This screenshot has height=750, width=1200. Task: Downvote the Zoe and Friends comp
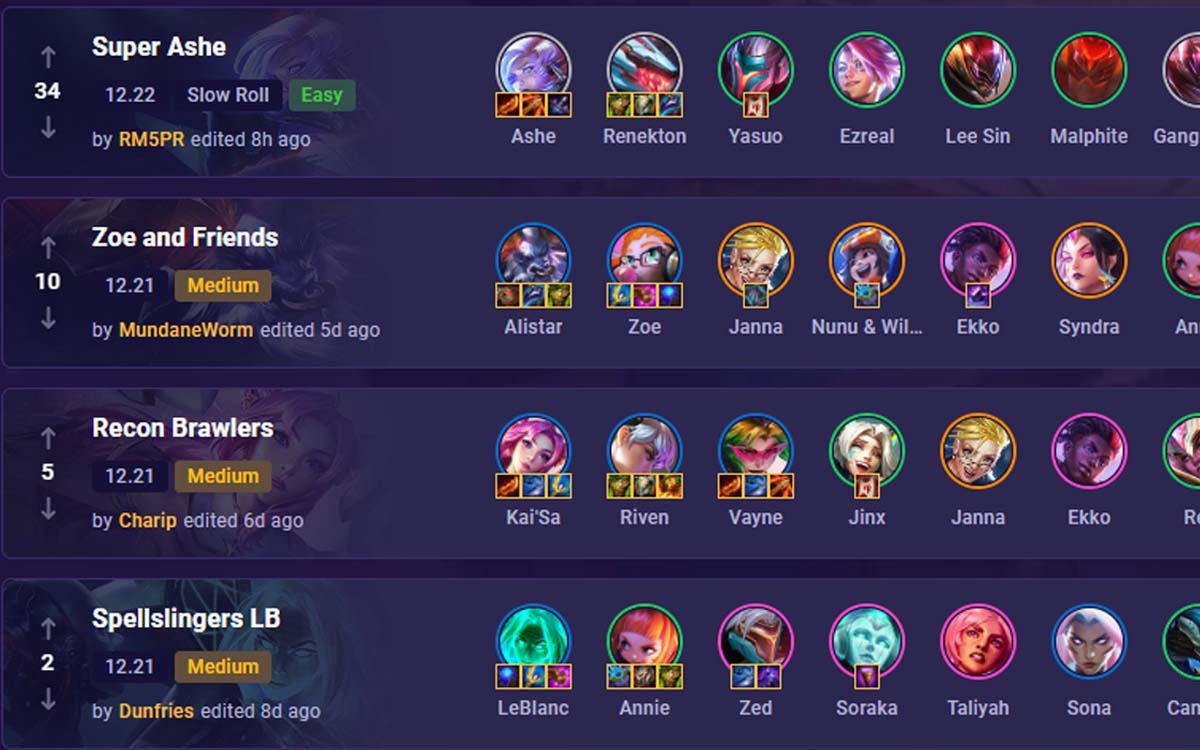[48, 318]
